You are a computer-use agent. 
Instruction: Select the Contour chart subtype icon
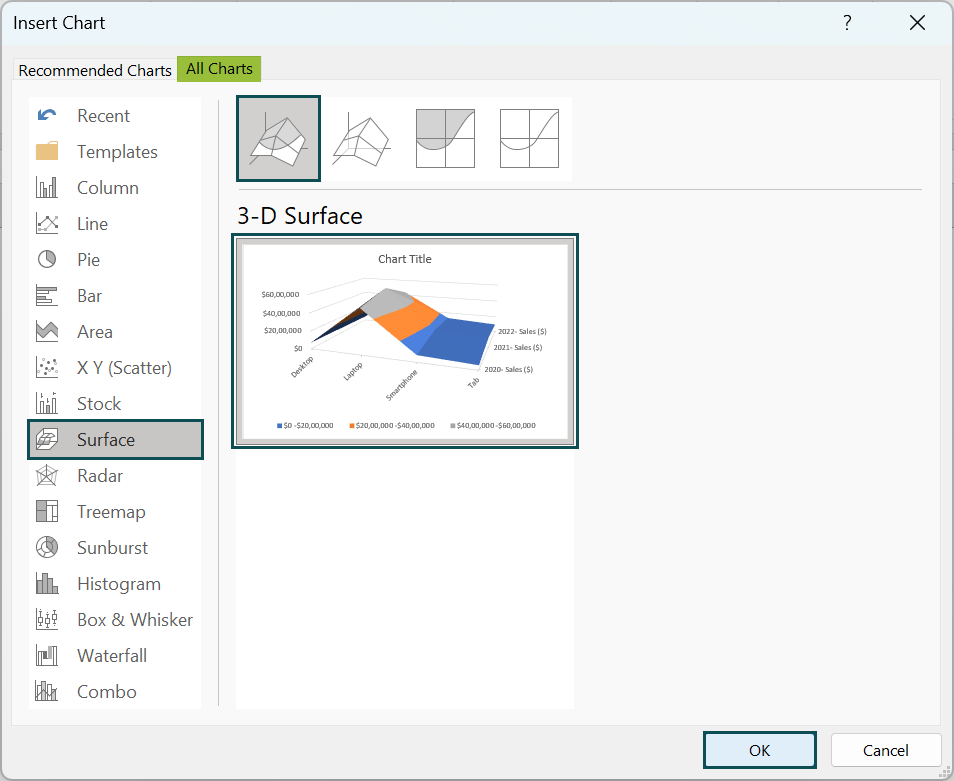[445, 139]
